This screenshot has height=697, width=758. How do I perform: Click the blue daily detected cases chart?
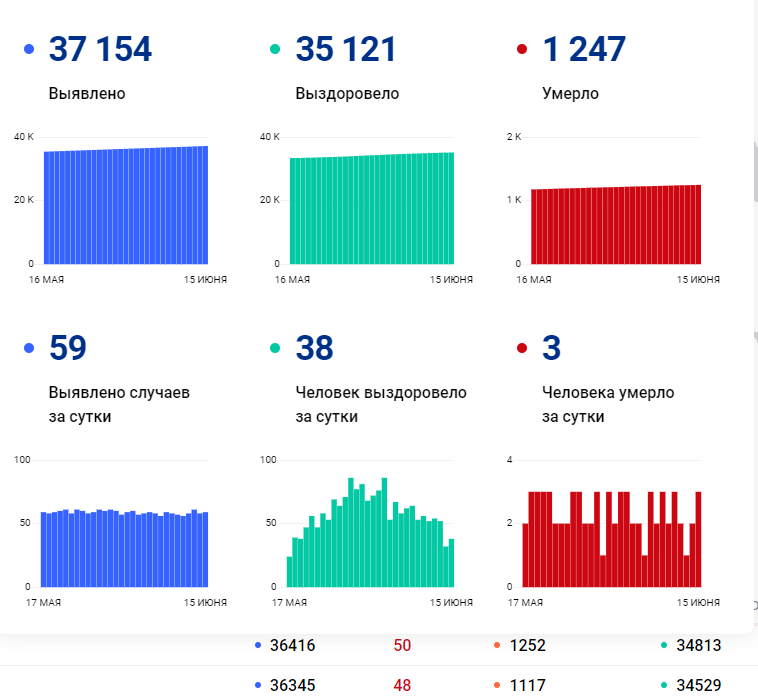(124, 548)
